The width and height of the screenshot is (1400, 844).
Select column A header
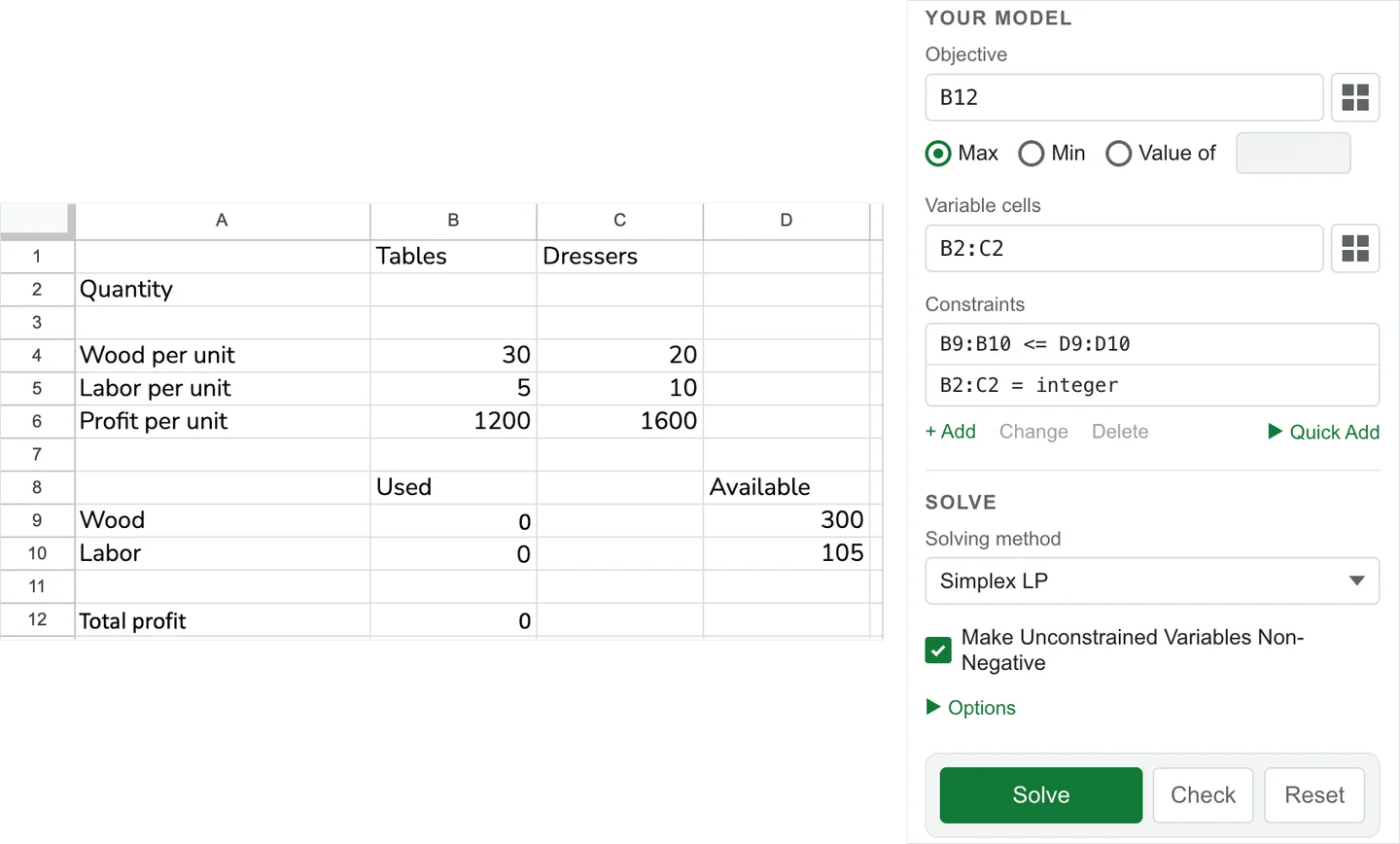pyautogui.click(x=222, y=221)
